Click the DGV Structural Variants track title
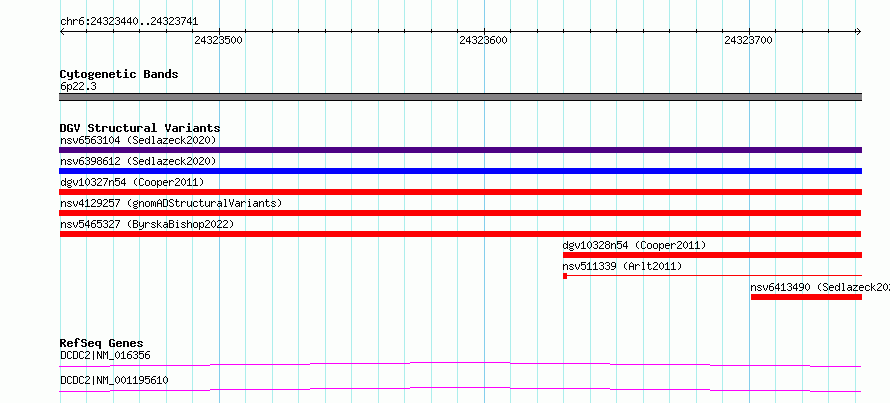The width and height of the screenshot is (890, 403). [140, 128]
